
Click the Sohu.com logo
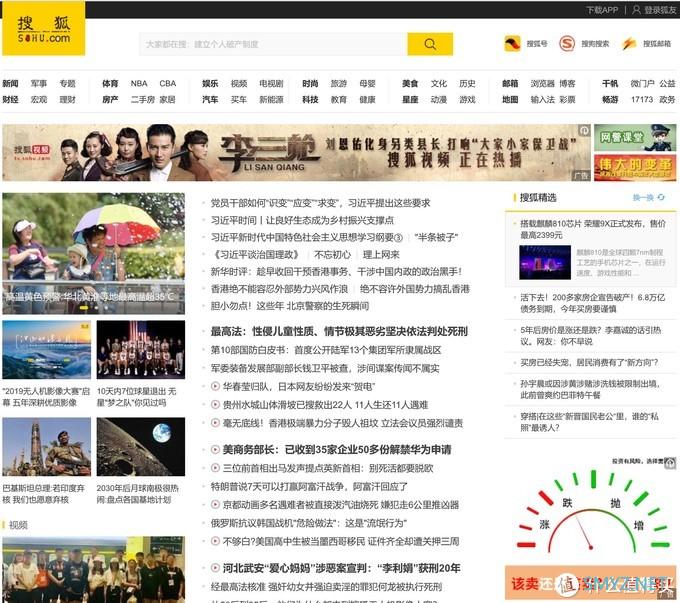click(x=43, y=29)
